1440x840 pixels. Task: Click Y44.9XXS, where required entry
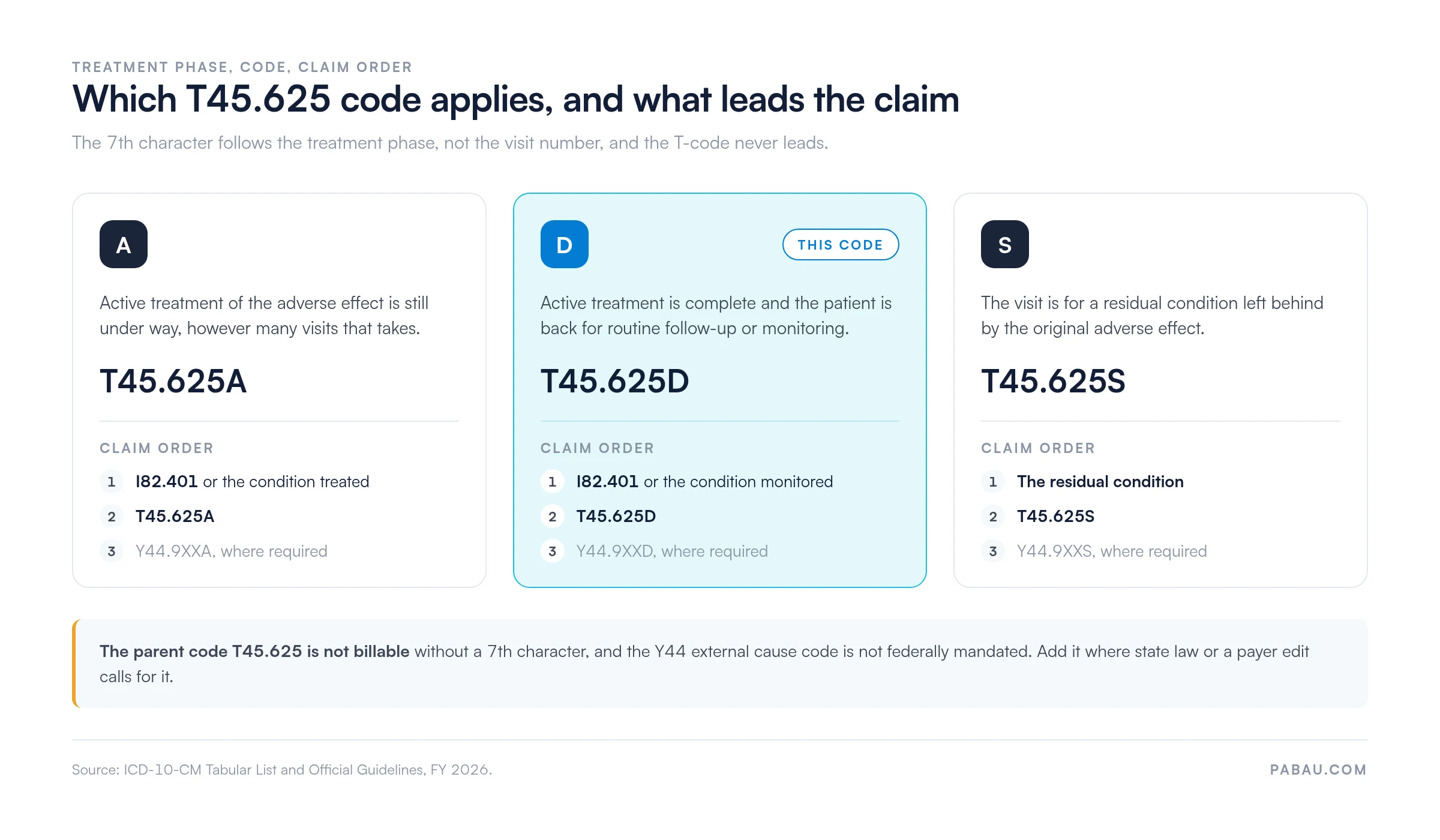(x=1112, y=551)
